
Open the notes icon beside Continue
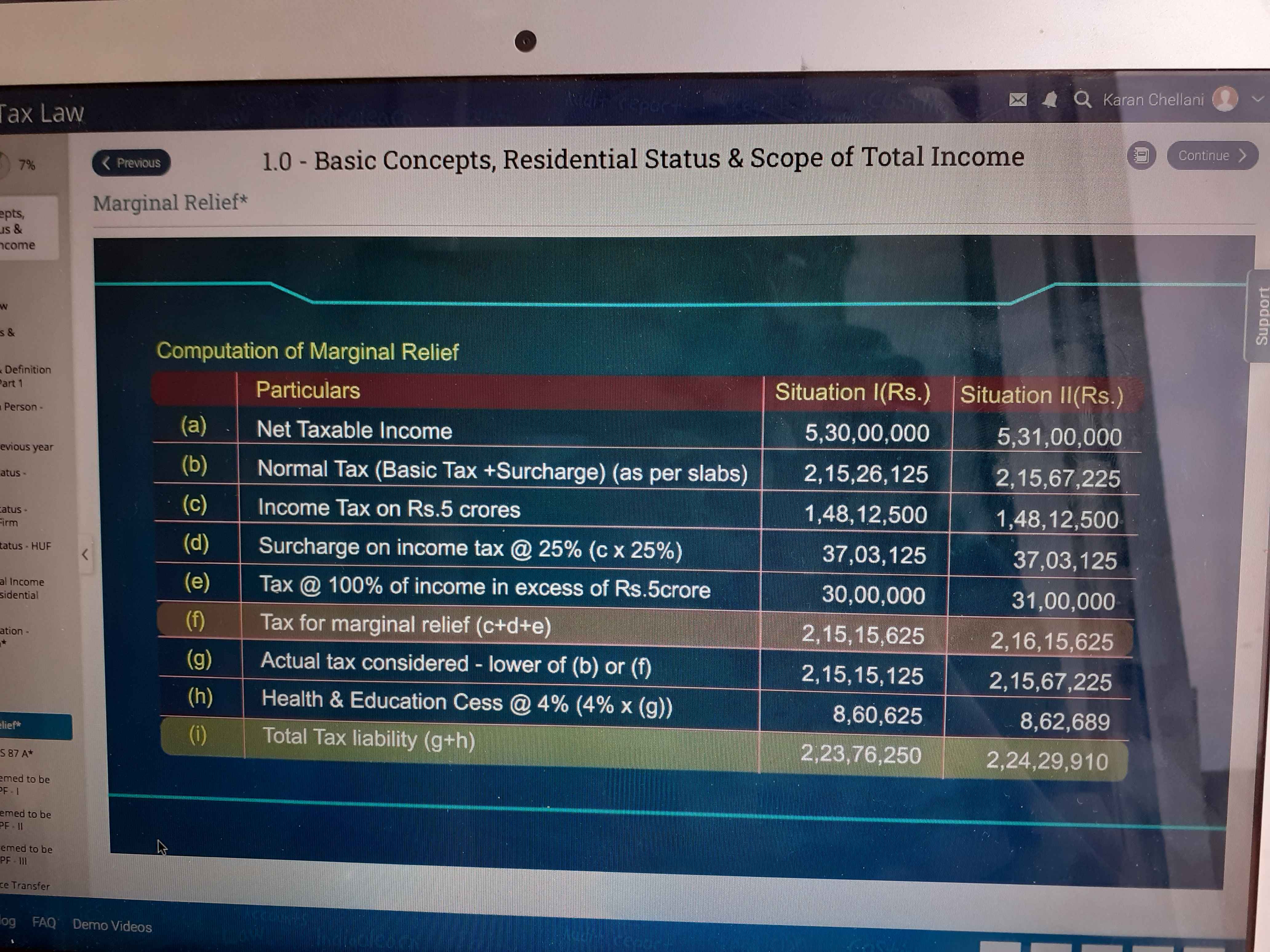tap(1141, 155)
